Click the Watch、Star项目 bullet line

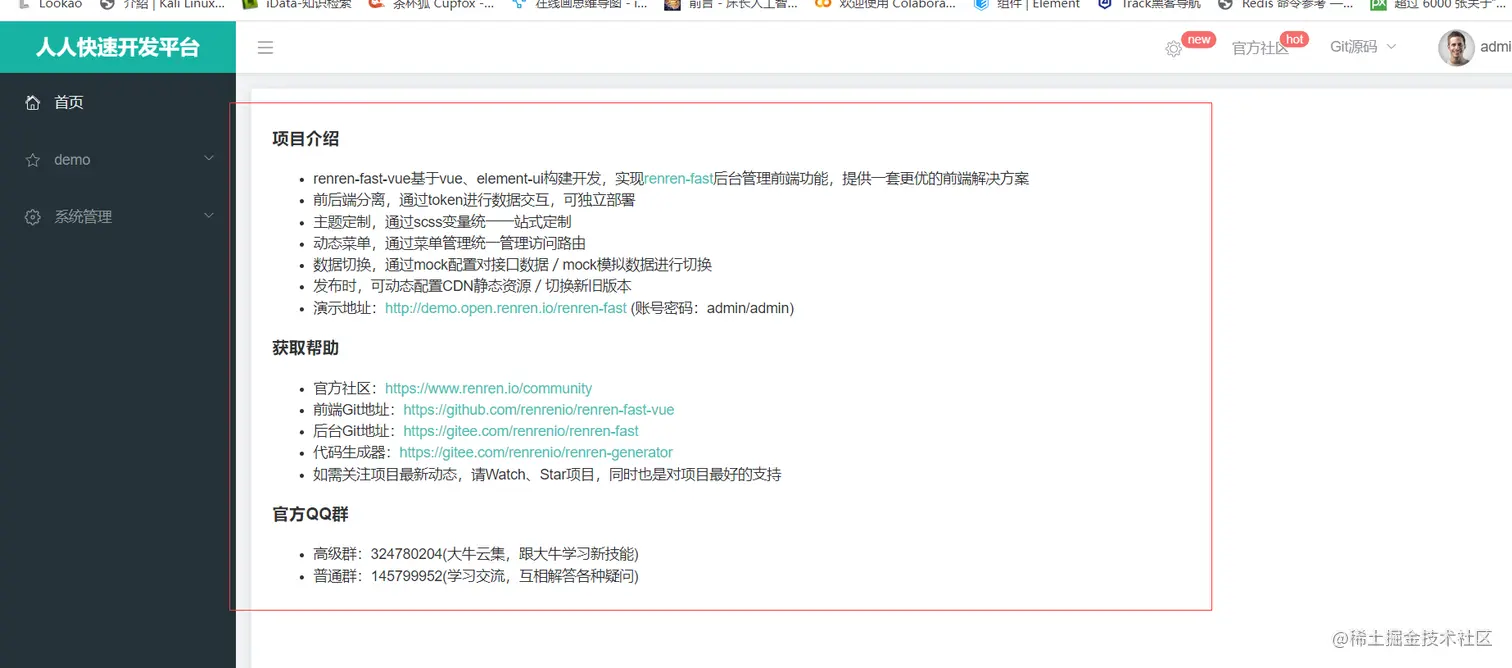point(547,474)
